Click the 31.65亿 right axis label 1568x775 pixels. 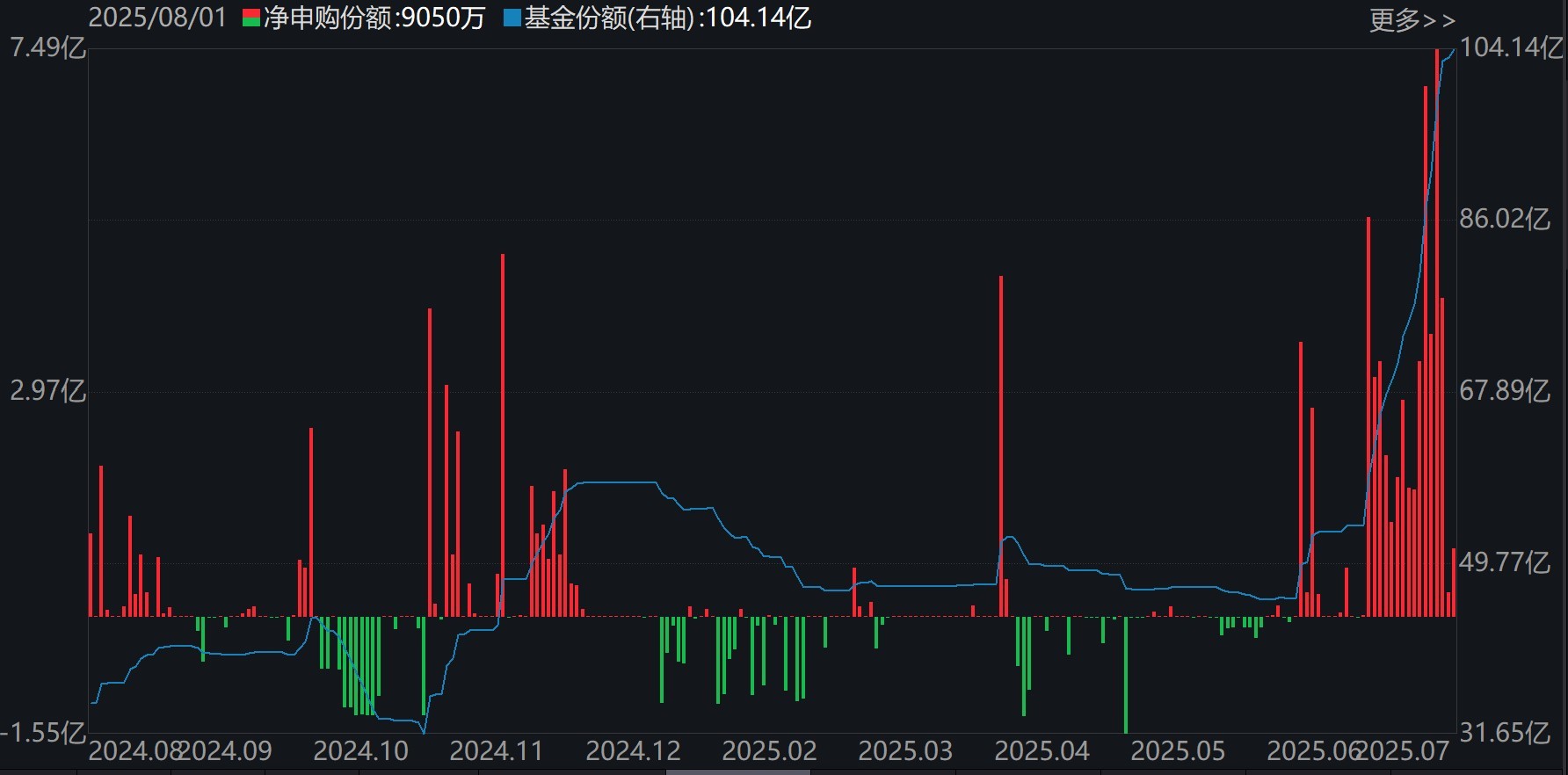point(1505,733)
